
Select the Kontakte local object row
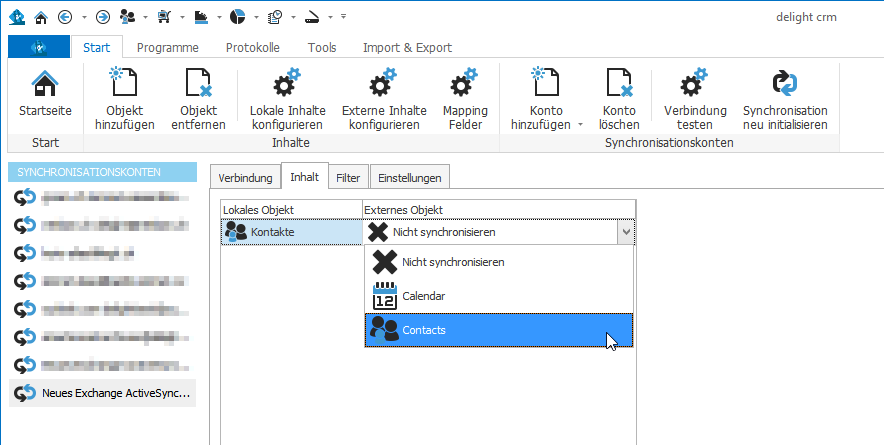(291, 232)
